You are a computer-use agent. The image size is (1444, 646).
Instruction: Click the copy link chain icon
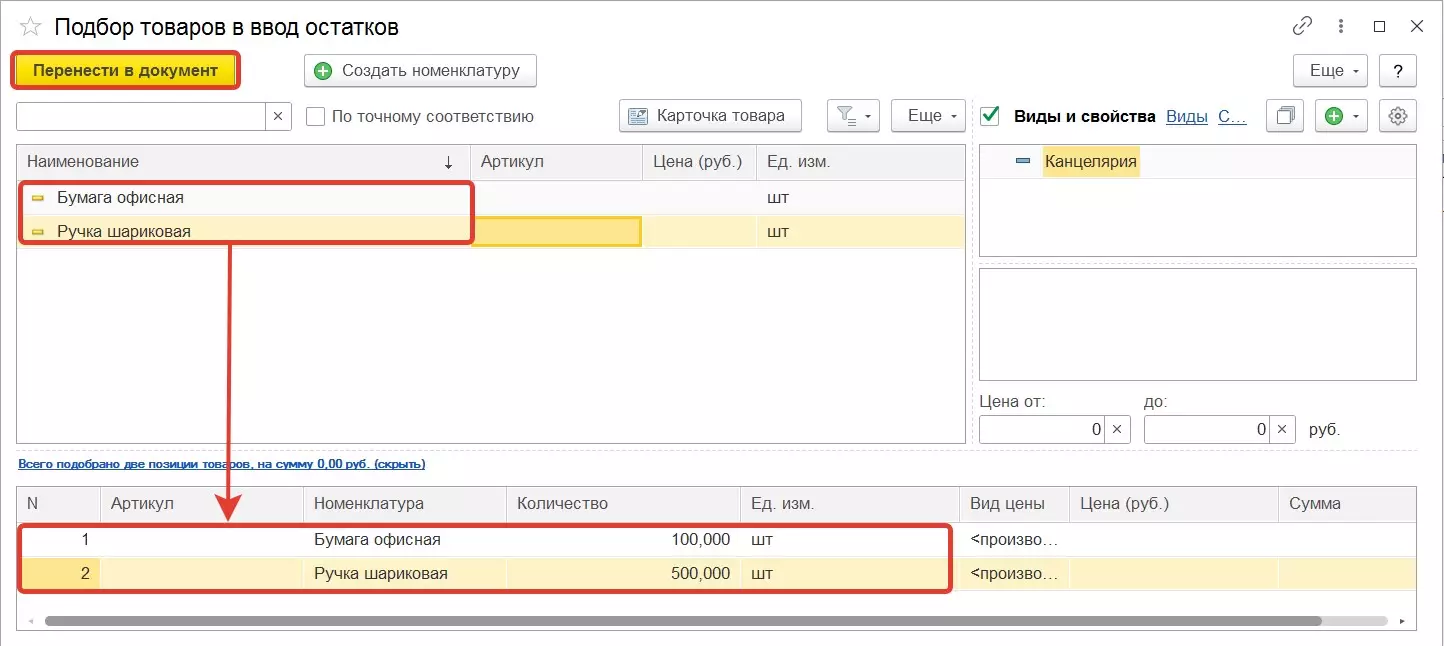[x=1302, y=27]
